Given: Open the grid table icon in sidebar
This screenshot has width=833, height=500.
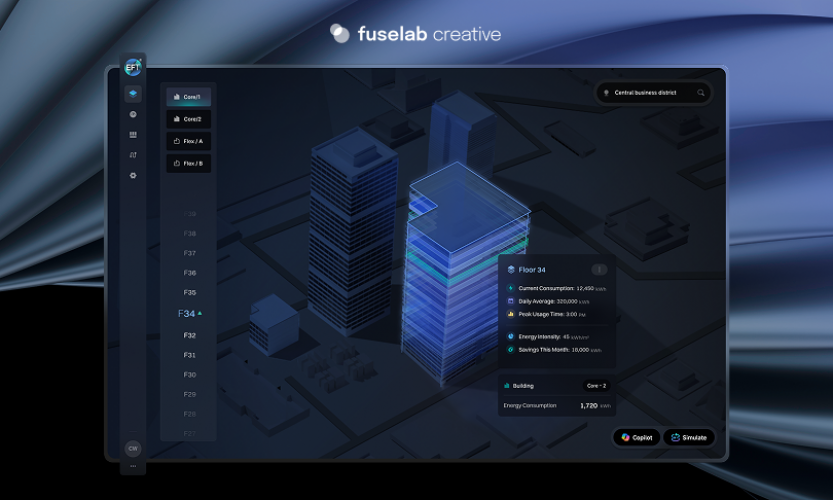Looking at the screenshot, I should [x=133, y=134].
